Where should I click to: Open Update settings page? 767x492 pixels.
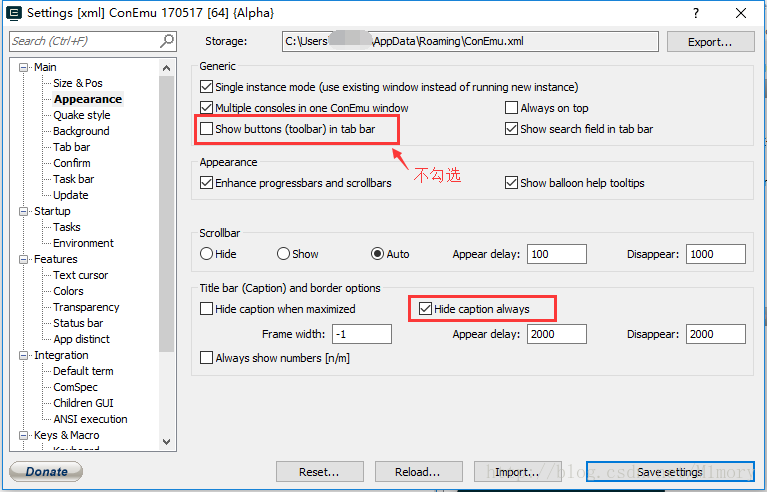pos(70,195)
